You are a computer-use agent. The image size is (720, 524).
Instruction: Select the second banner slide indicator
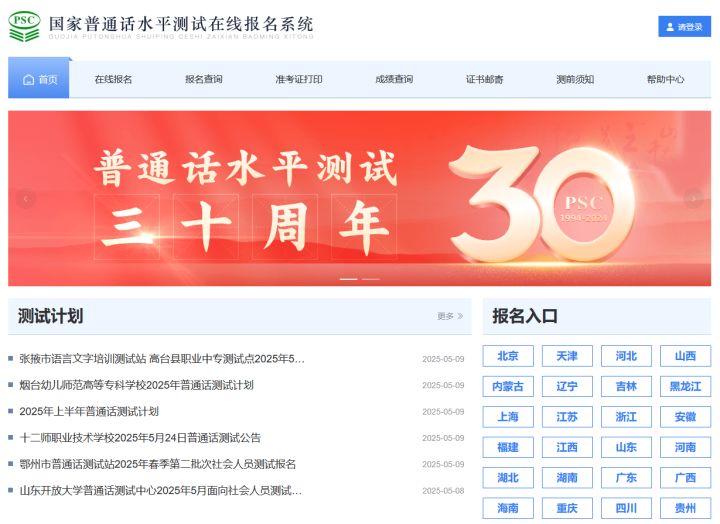pos(371,279)
